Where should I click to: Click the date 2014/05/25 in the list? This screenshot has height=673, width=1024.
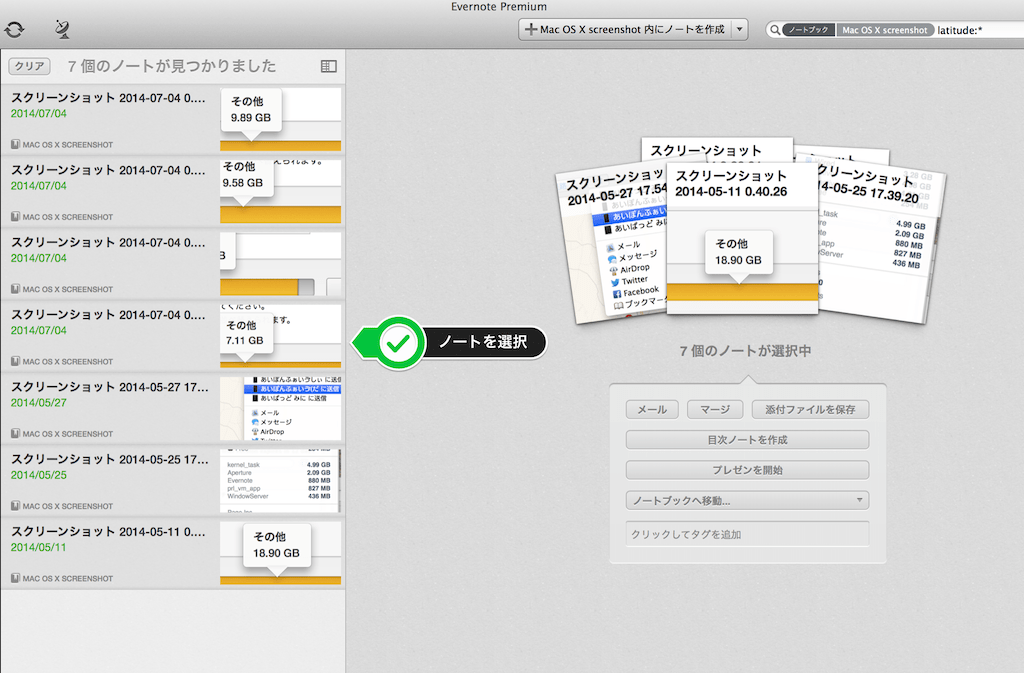[39, 475]
